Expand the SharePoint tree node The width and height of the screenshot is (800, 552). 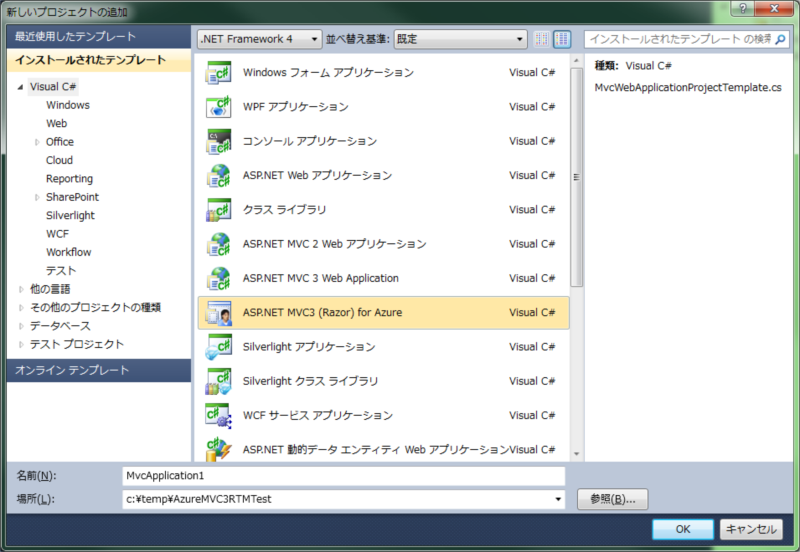[x=37, y=197]
